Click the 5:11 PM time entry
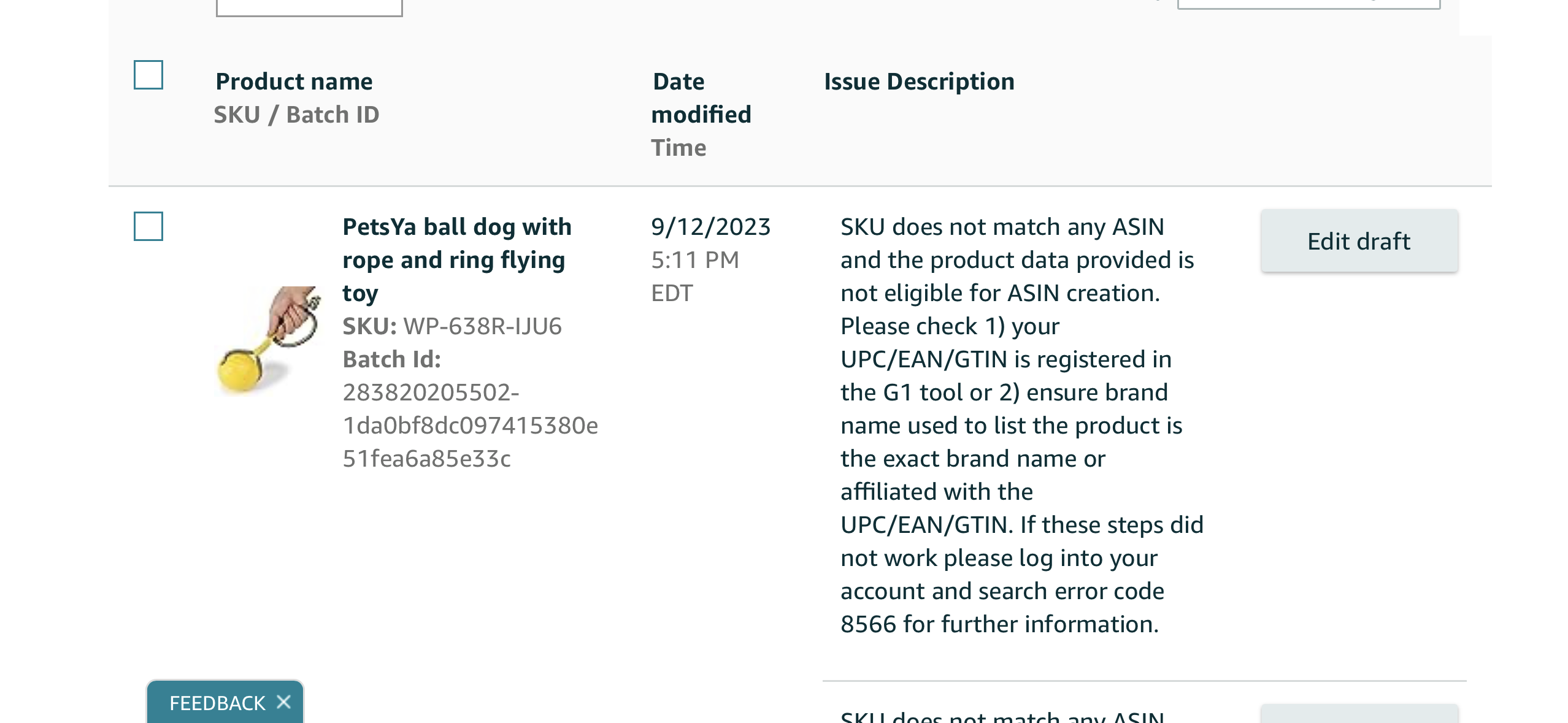Image resolution: width=1568 pixels, height=723 pixels. pos(695,259)
